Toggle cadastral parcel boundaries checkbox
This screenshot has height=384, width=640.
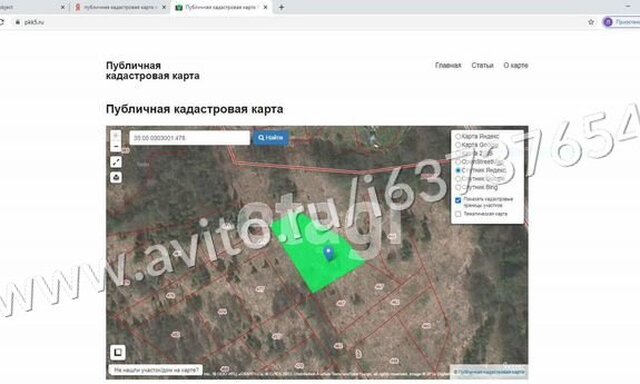tap(458, 200)
